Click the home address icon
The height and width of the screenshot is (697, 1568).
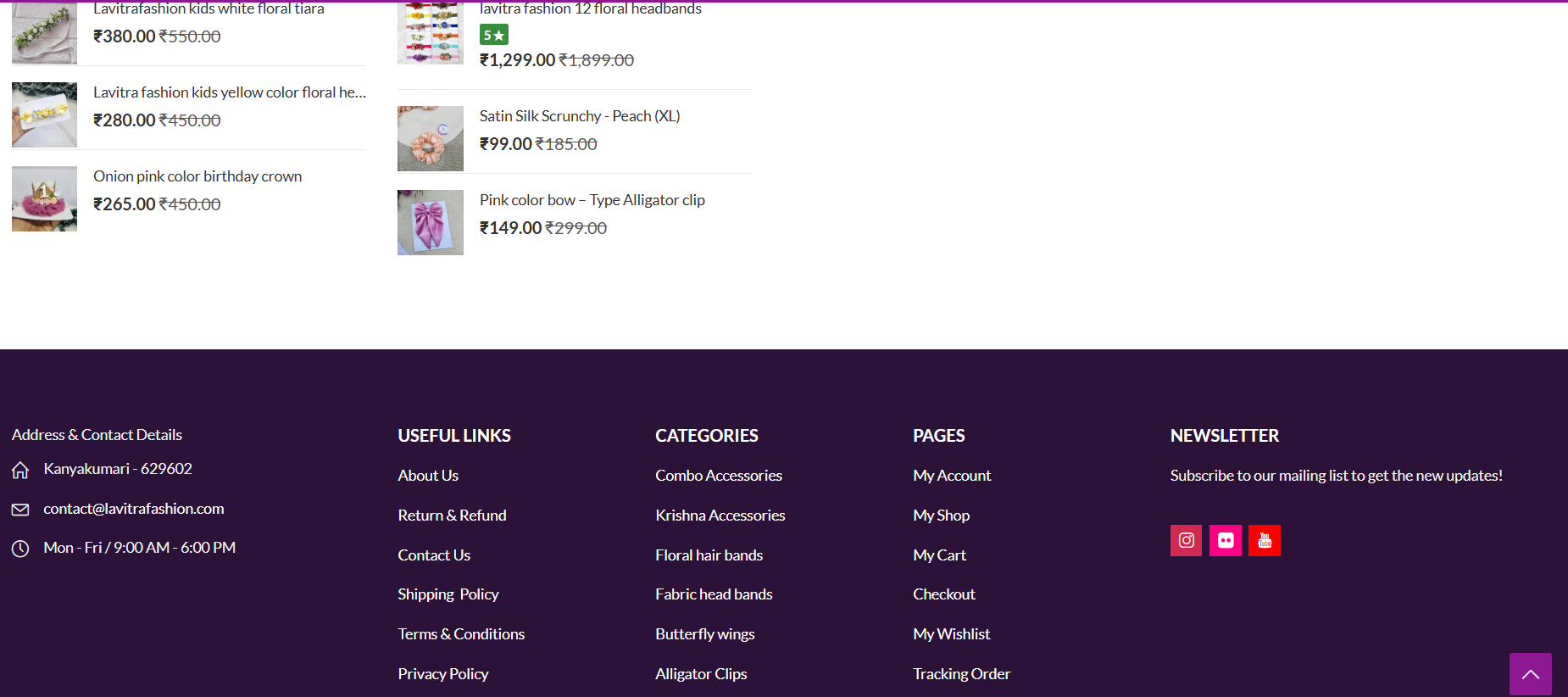pos(20,470)
